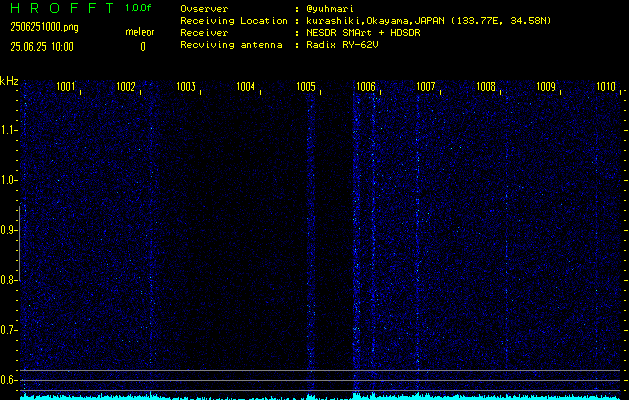
Task: Select the filename 2506251000.png
Action: pyautogui.click(x=44, y=28)
